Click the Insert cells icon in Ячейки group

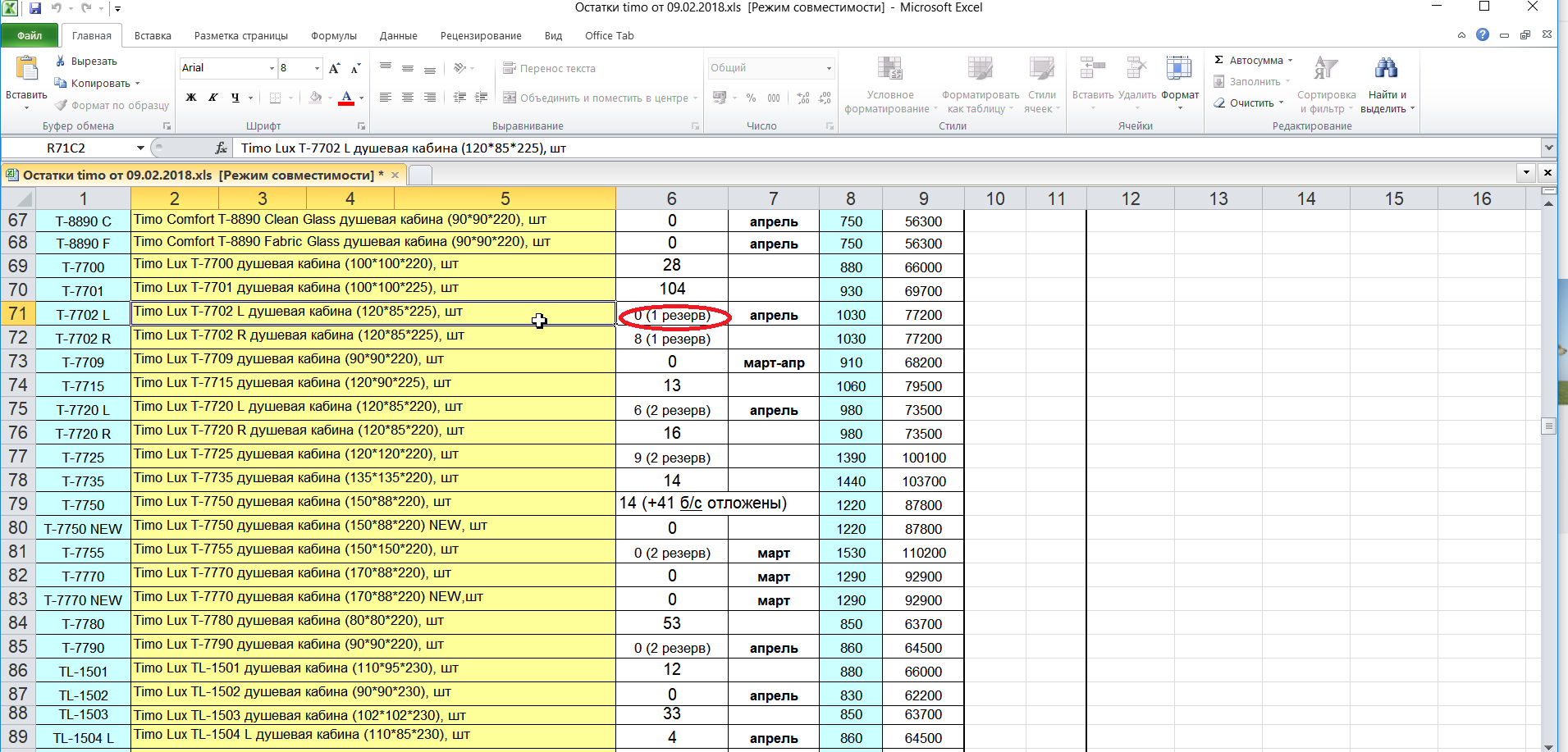click(x=1093, y=69)
